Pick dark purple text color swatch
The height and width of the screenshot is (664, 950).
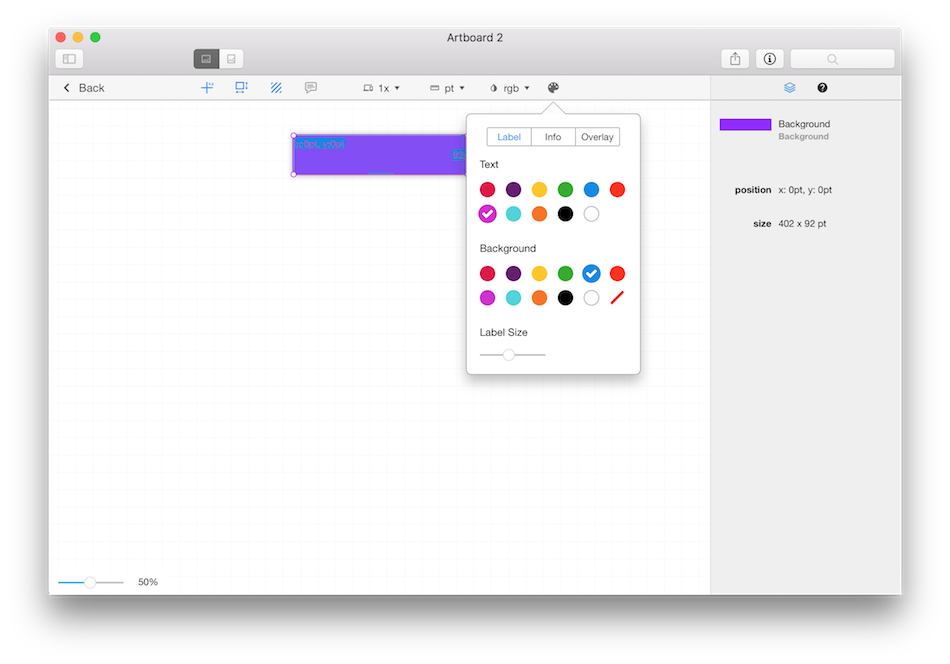[513, 190]
